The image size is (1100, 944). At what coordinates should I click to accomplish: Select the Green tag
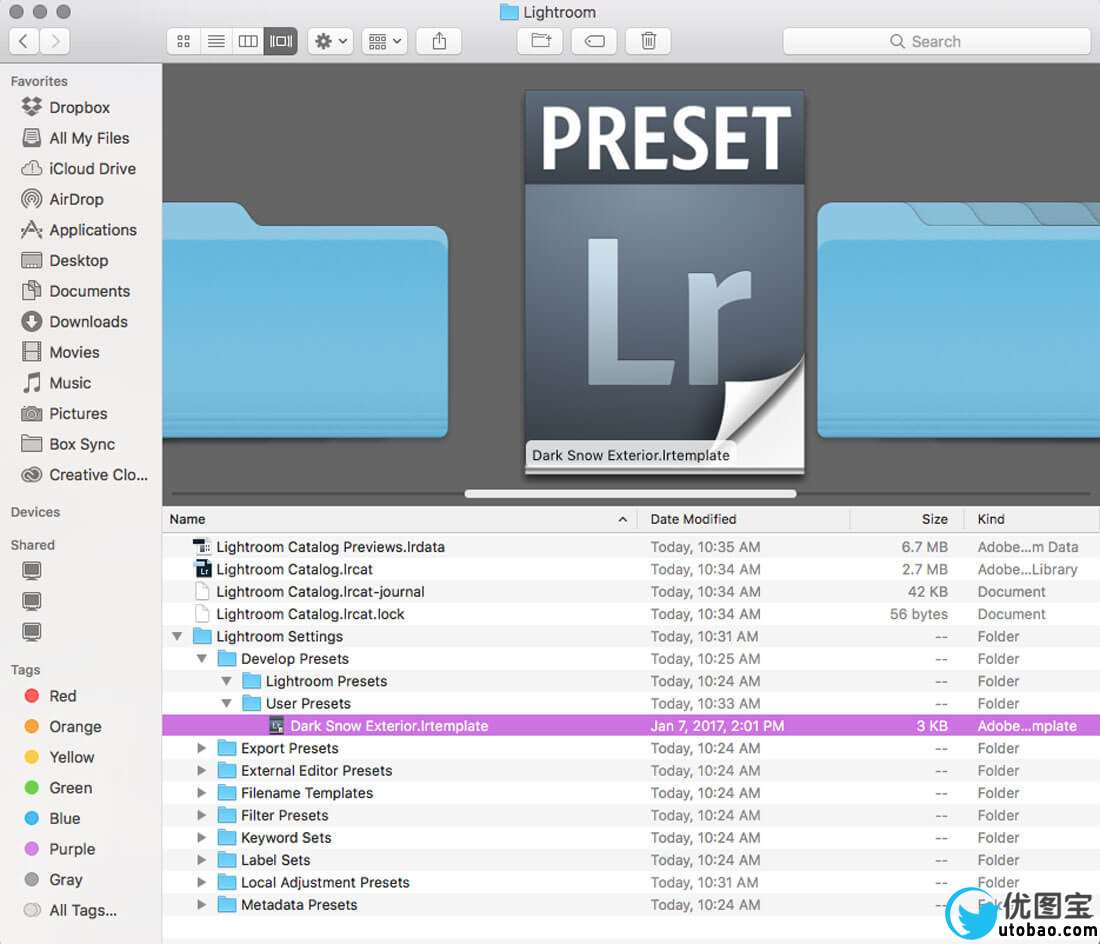(x=70, y=788)
